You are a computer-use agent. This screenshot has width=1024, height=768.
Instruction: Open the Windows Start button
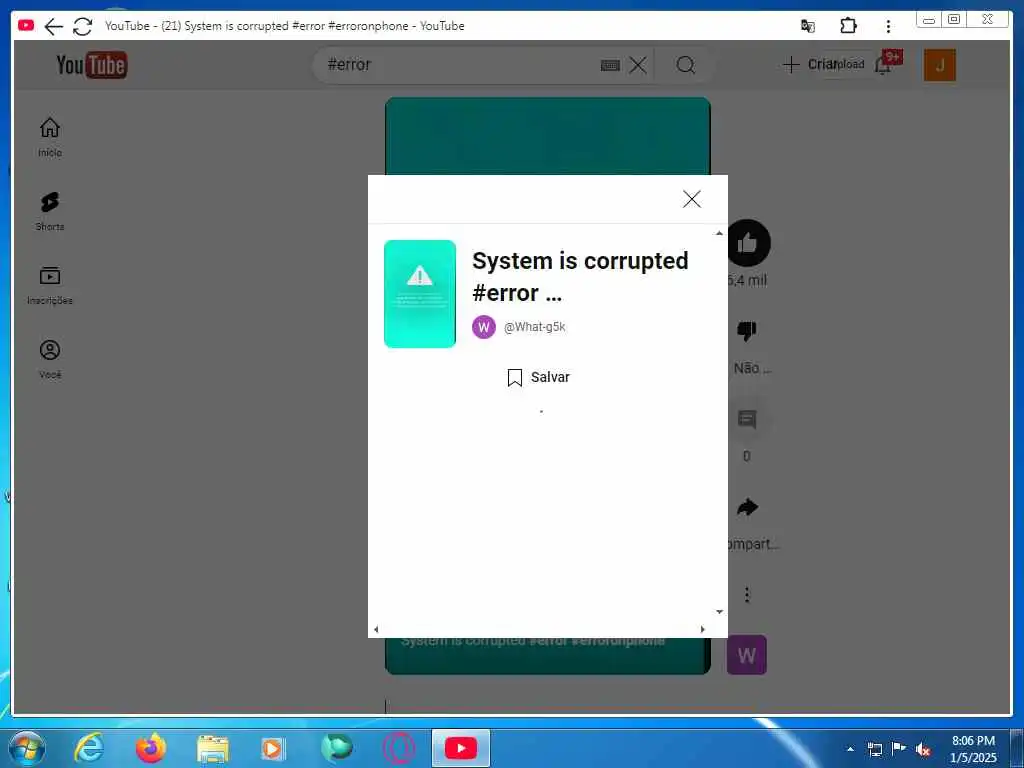tap(27, 748)
